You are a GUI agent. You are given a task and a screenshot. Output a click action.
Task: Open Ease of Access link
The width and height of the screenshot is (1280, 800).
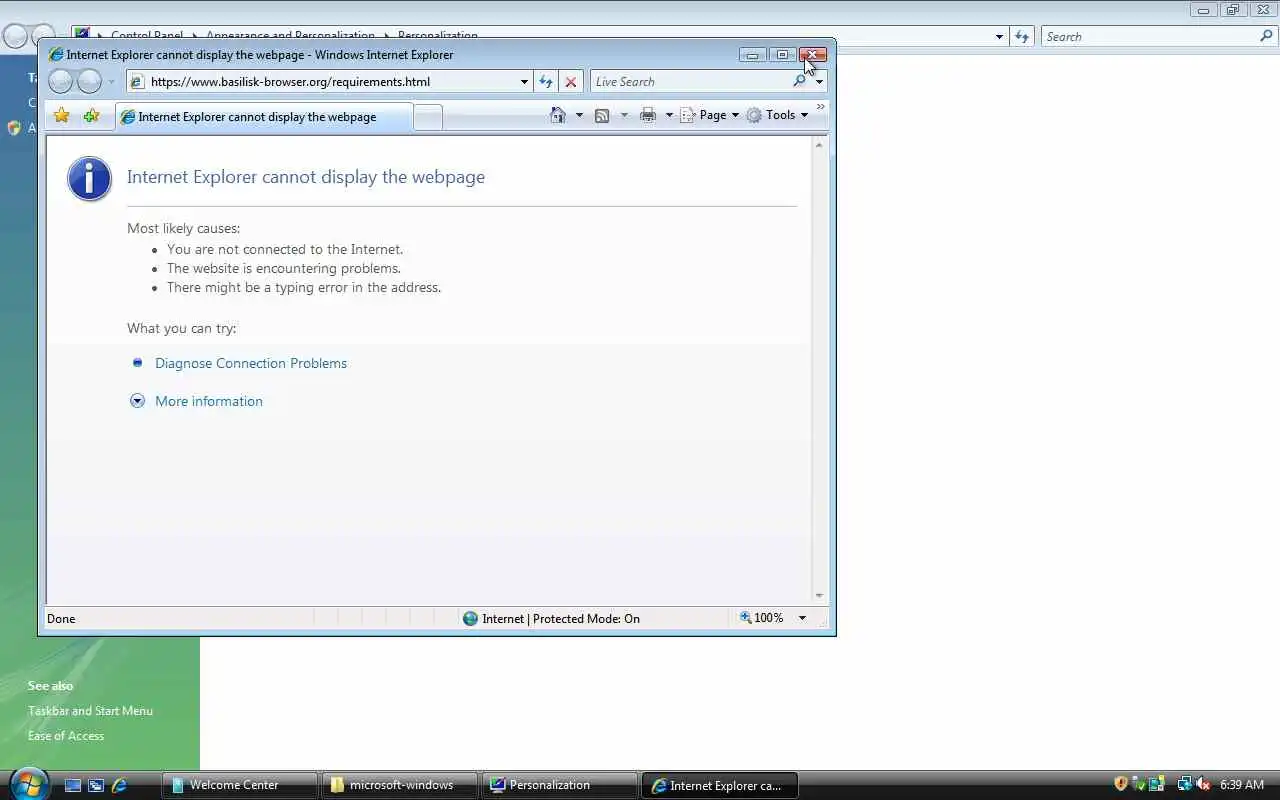[66, 736]
